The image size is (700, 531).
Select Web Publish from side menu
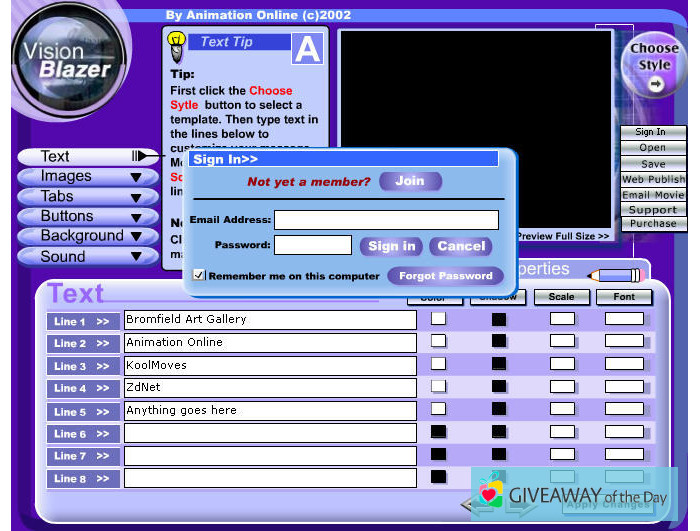pos(653,180)
